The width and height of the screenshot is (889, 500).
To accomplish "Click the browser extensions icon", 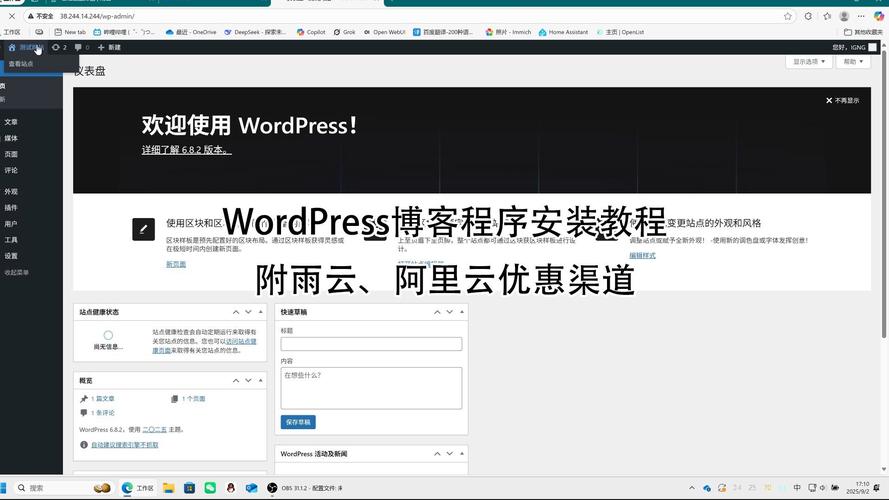I will pos(808,16).
